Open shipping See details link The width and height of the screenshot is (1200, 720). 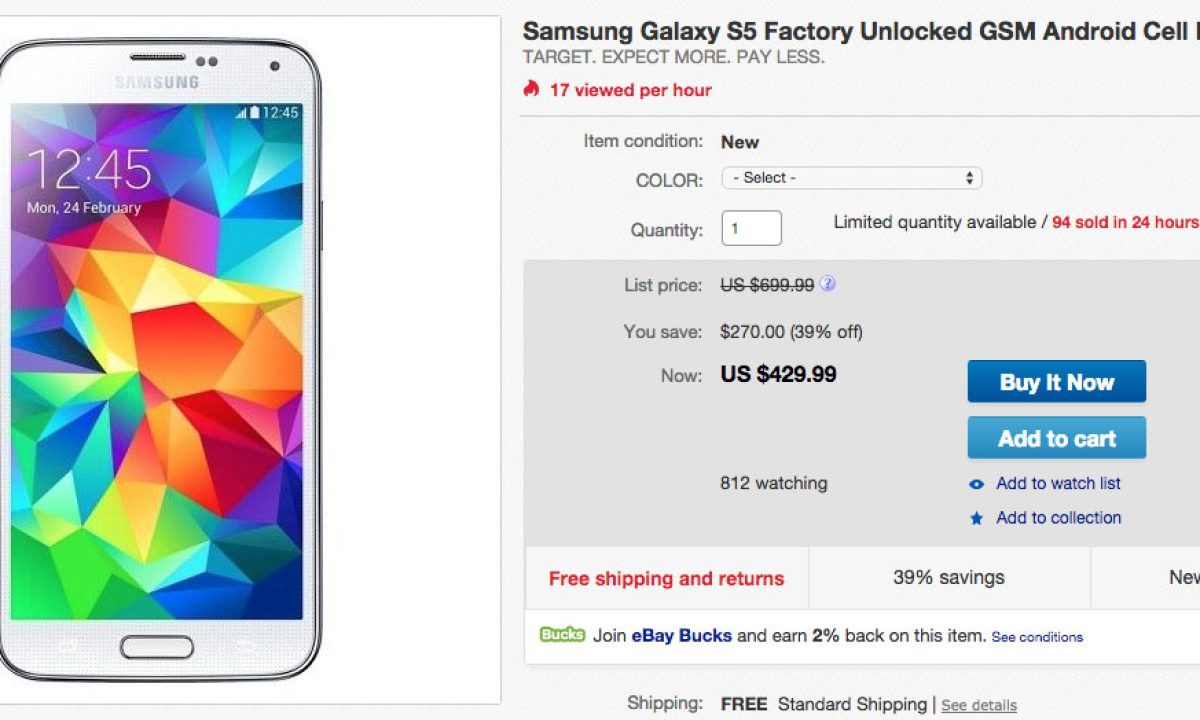[x=978, y=705]
